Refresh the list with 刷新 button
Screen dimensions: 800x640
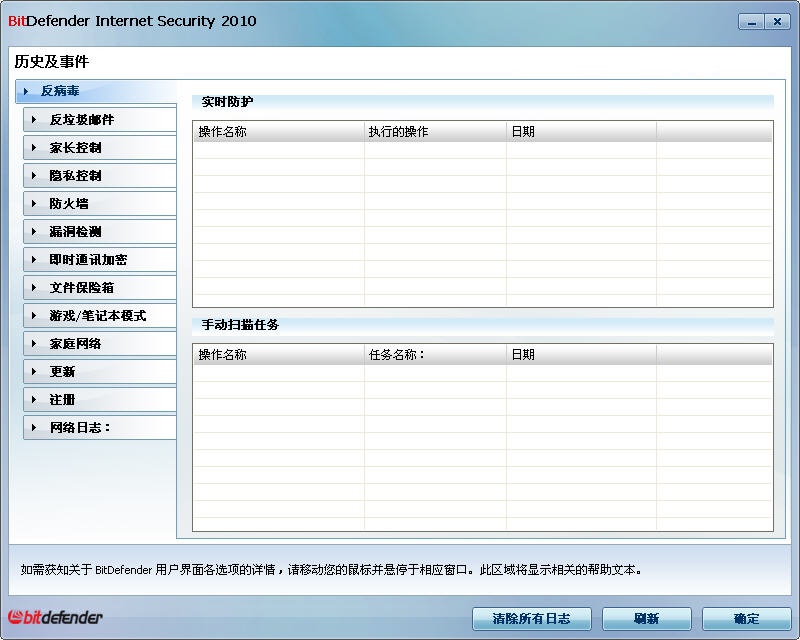pyautogui.click(x=646, y=619)
